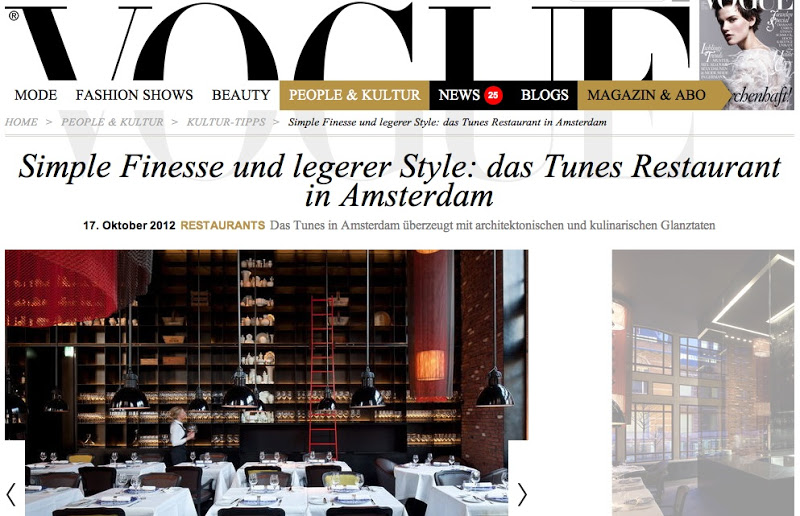The width and height of the screenshot is (800, 516).
Task: Click the article headline about Tunes Restaurant
Action: point(399,181)
